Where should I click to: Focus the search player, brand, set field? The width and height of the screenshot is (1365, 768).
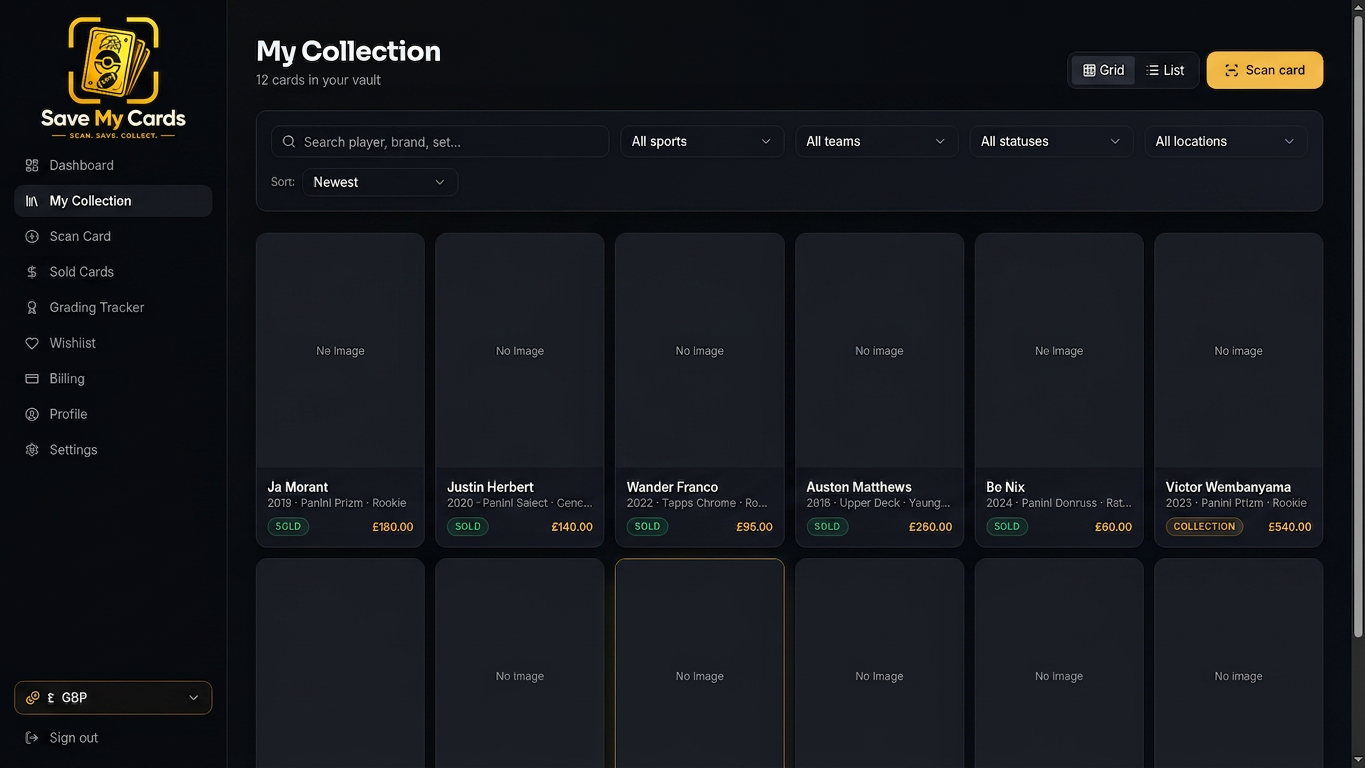pos(440,141)
